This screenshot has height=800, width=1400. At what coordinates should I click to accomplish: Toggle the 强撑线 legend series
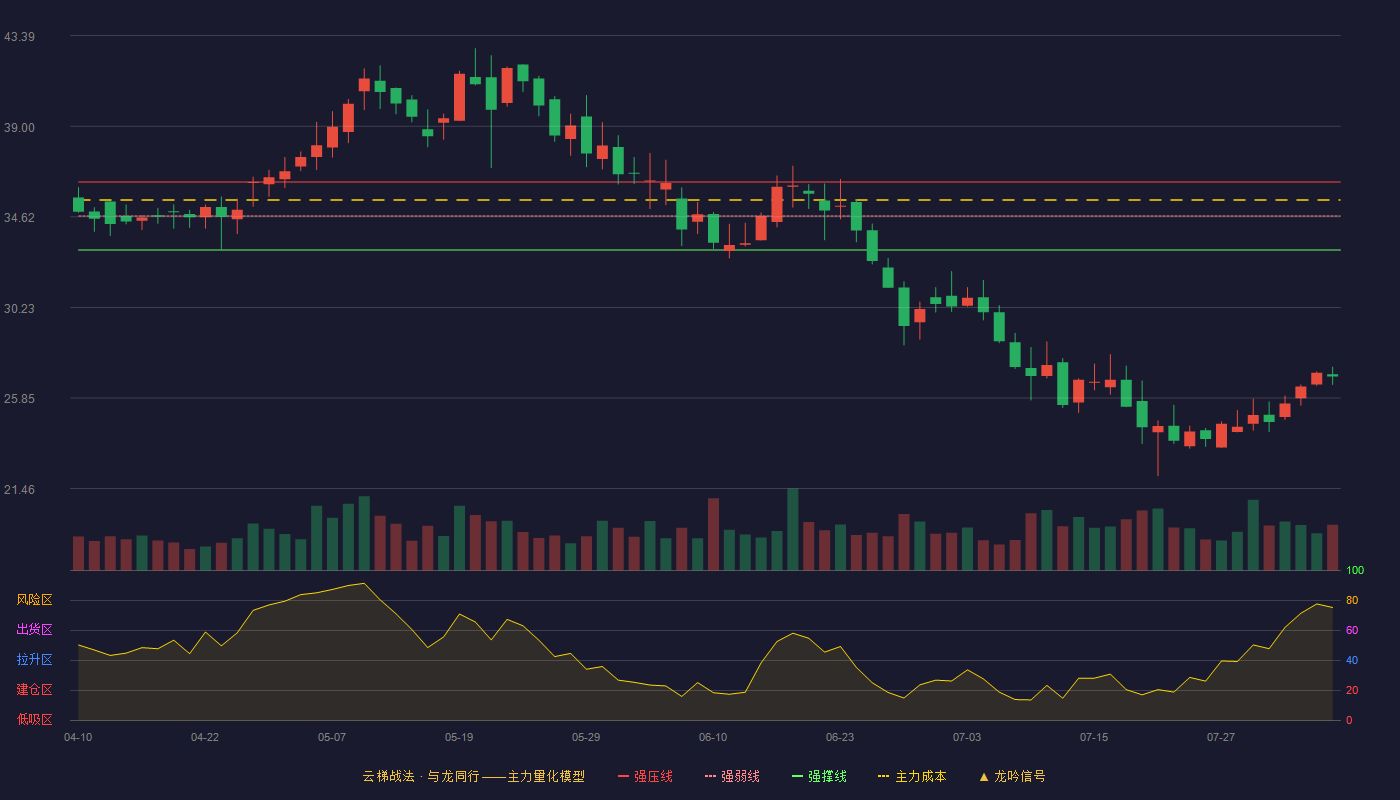click(819, 776)
